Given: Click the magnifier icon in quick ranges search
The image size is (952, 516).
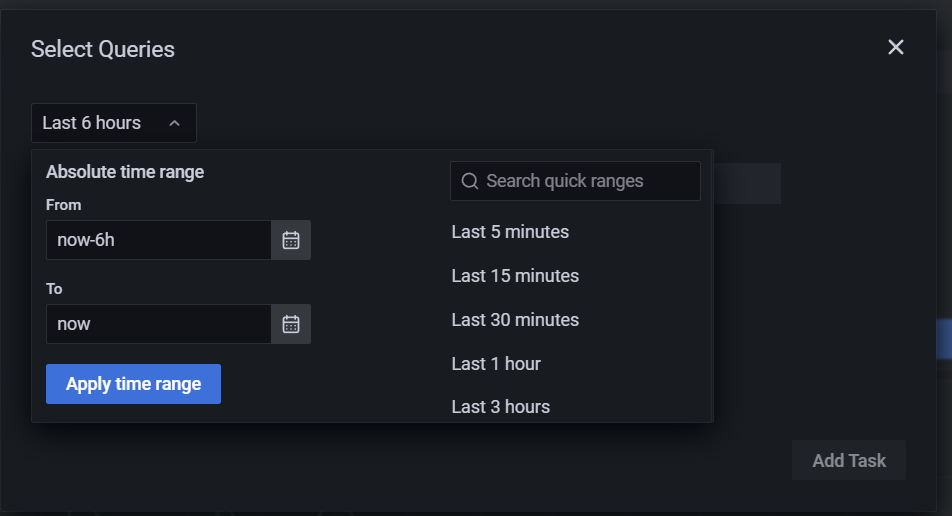Looking at the screenshot, I should [x=469, y=181].
